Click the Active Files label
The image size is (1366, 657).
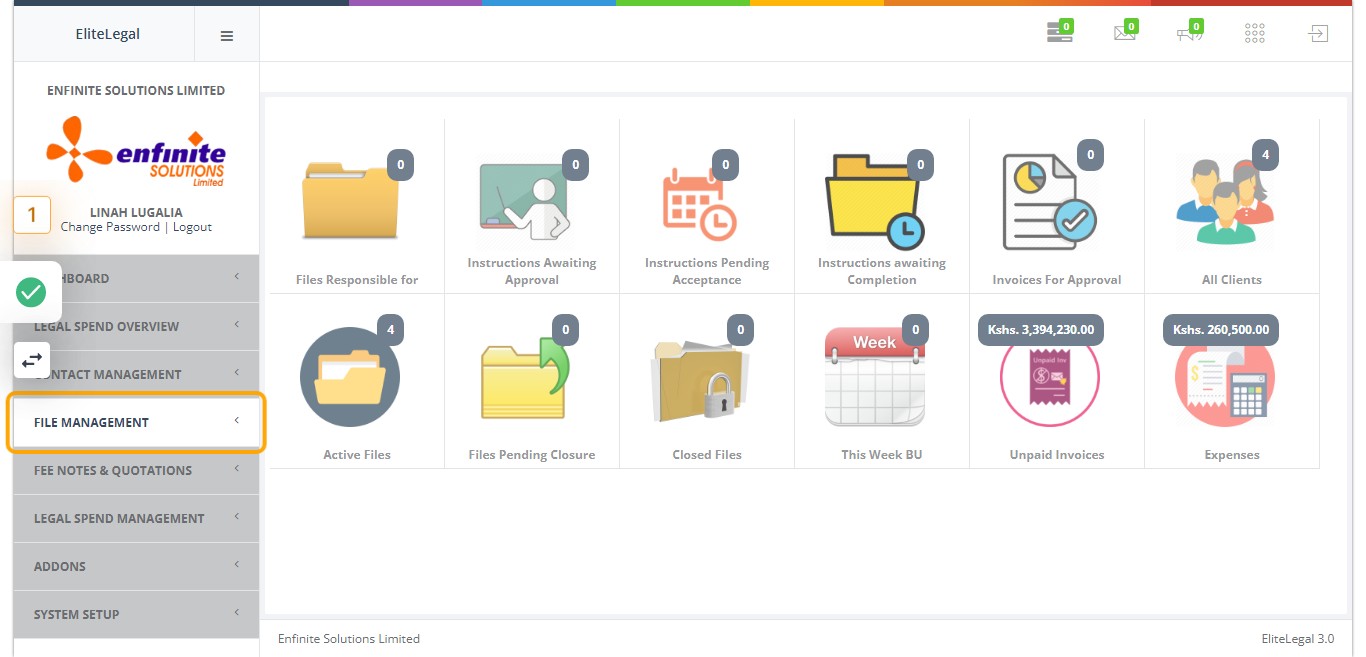click(x=357, y=455)
